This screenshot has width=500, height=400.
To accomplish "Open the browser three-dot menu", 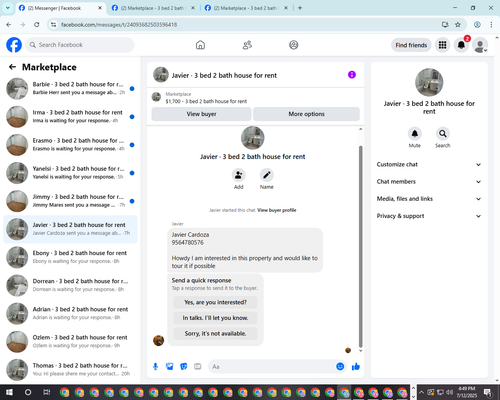I will coord(491,24).
